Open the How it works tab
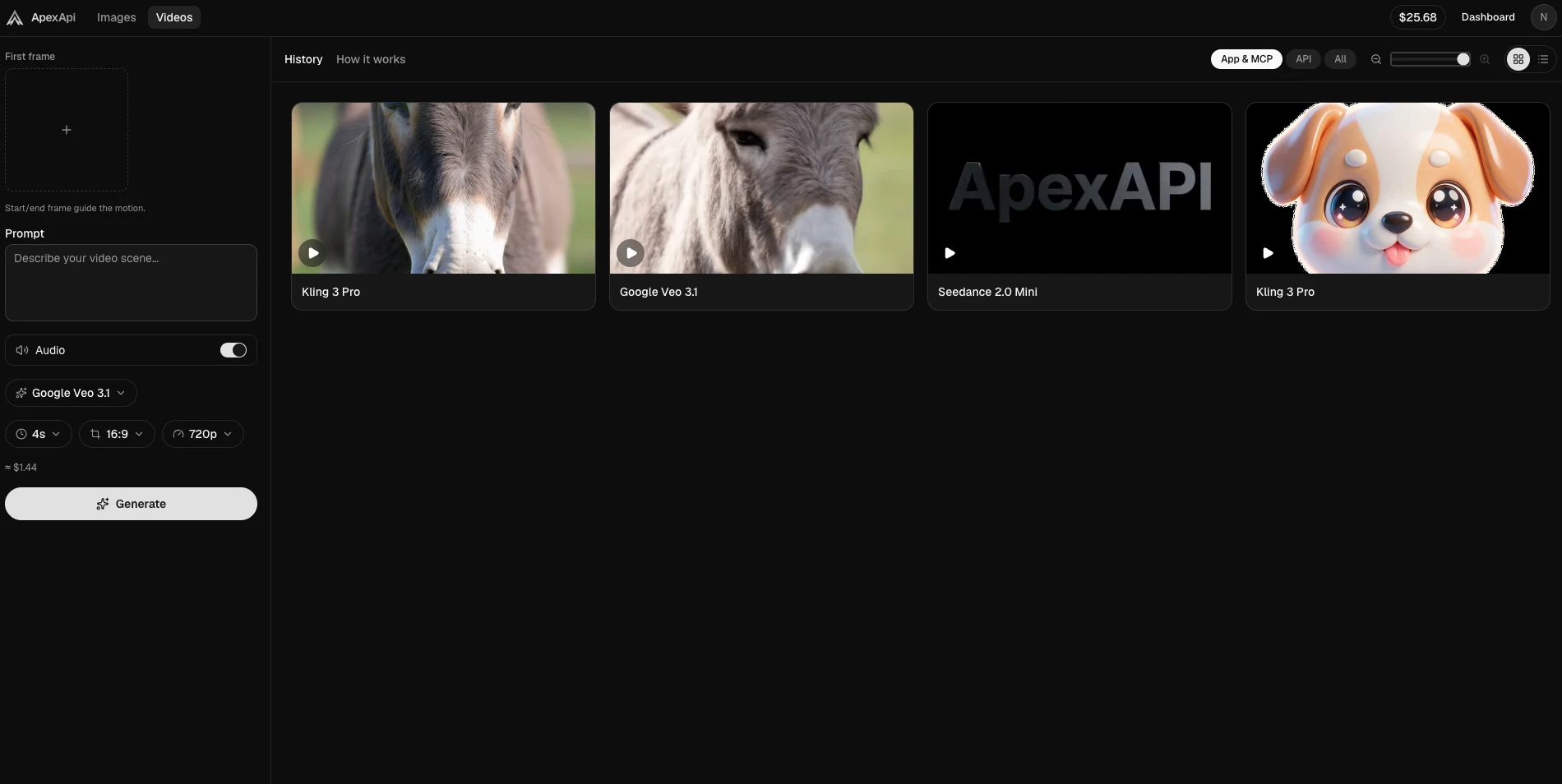Image resolution: width=1562 pixels, height=784 pixels. (371, 59)
